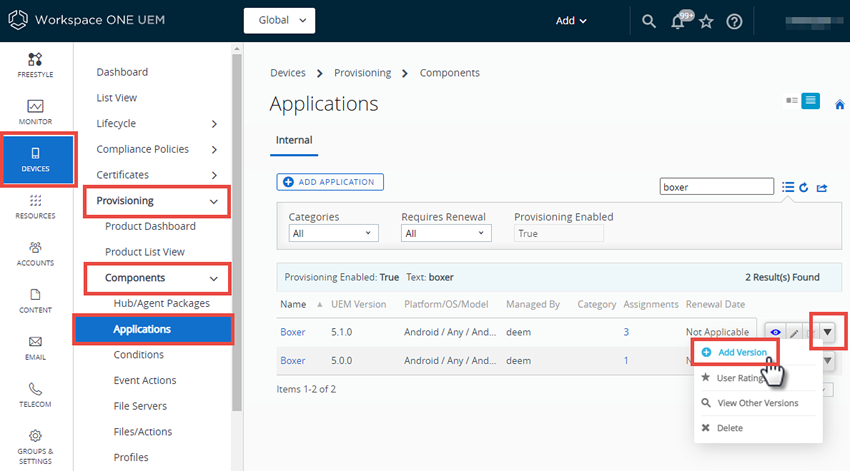
Task: Go to home via house icon
Action: pyautogui.click(x=839, y=105)
